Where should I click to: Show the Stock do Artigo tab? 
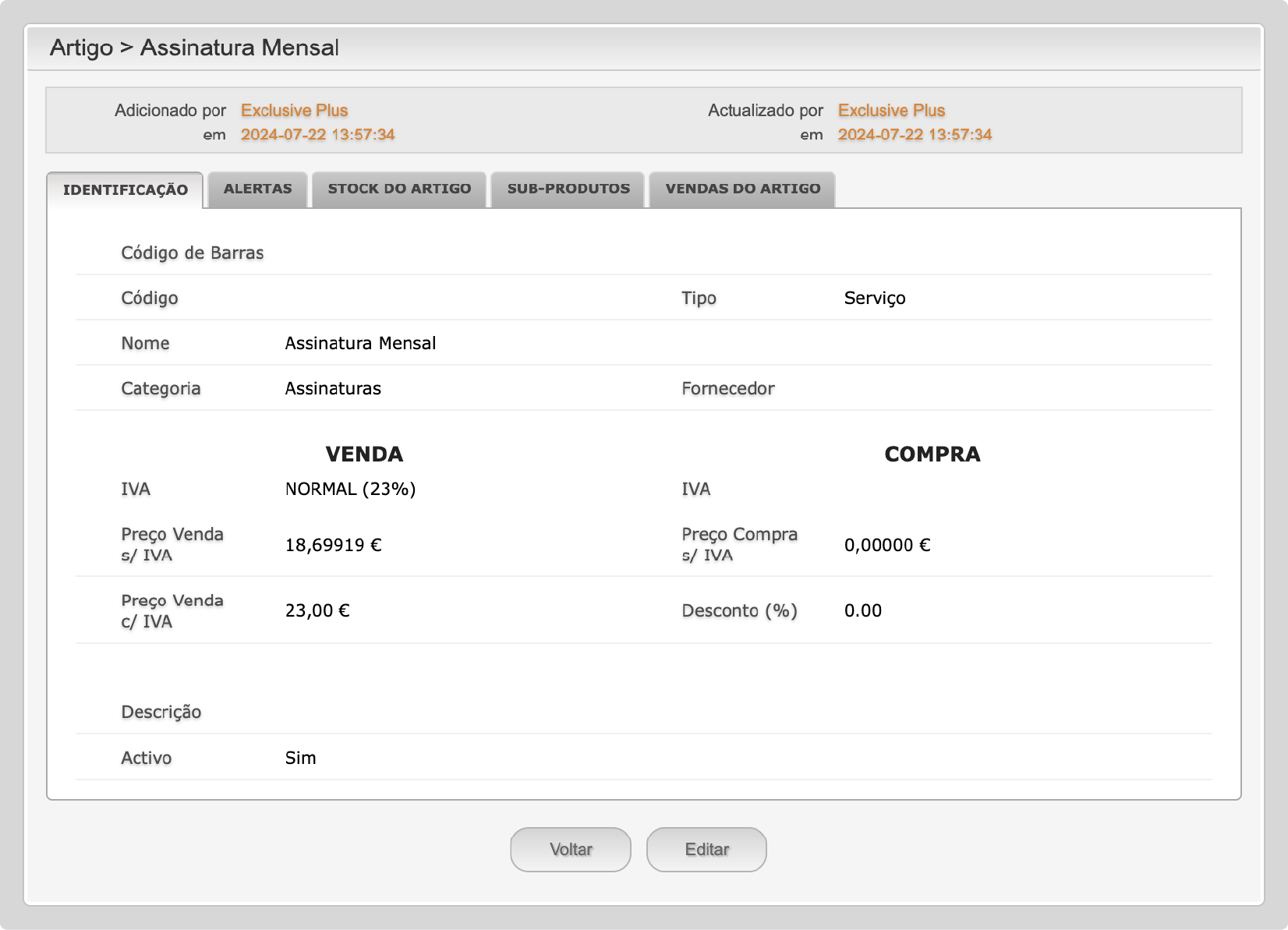[399, 189]
